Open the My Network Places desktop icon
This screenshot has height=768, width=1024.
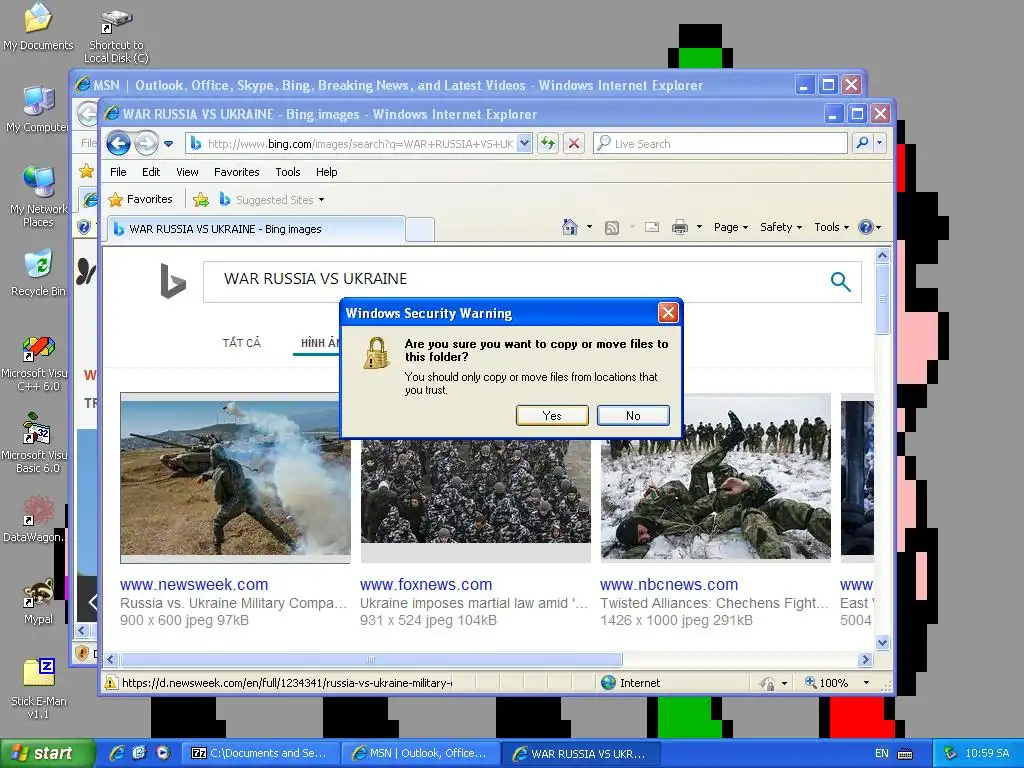pyautogui.click(x=38, y=197)
